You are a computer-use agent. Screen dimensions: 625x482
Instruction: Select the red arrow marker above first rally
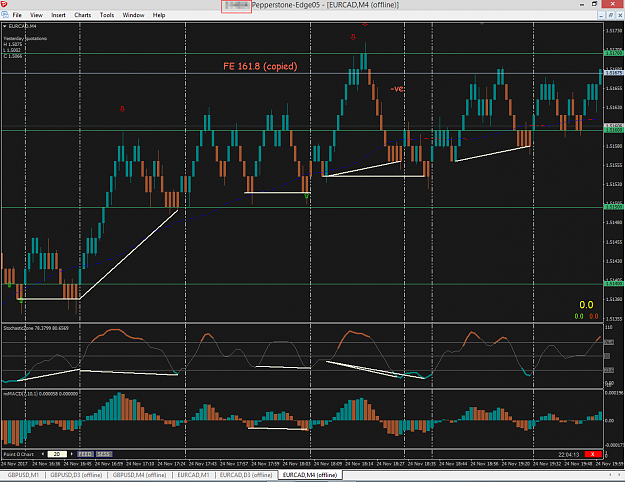coord(122,109)
